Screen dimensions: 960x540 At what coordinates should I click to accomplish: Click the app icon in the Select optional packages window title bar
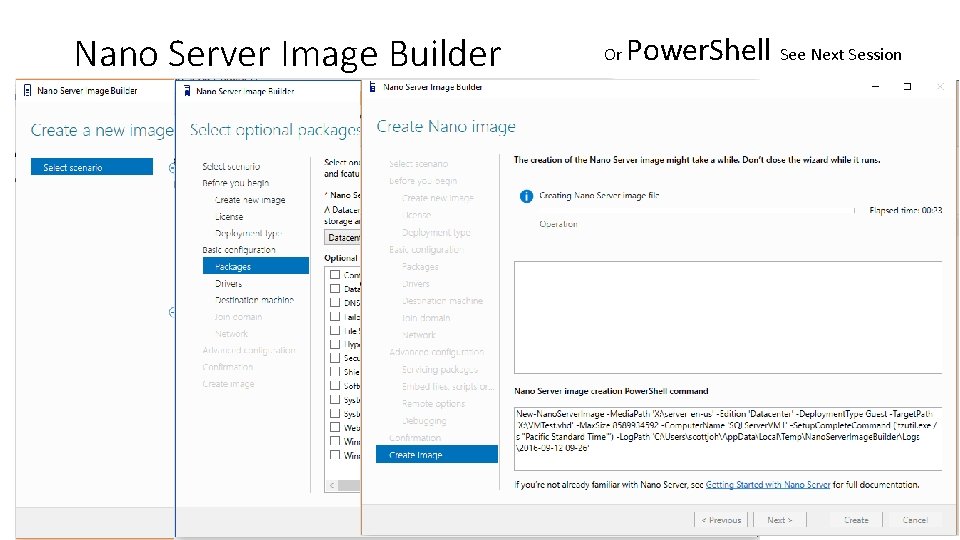point(187,91)
